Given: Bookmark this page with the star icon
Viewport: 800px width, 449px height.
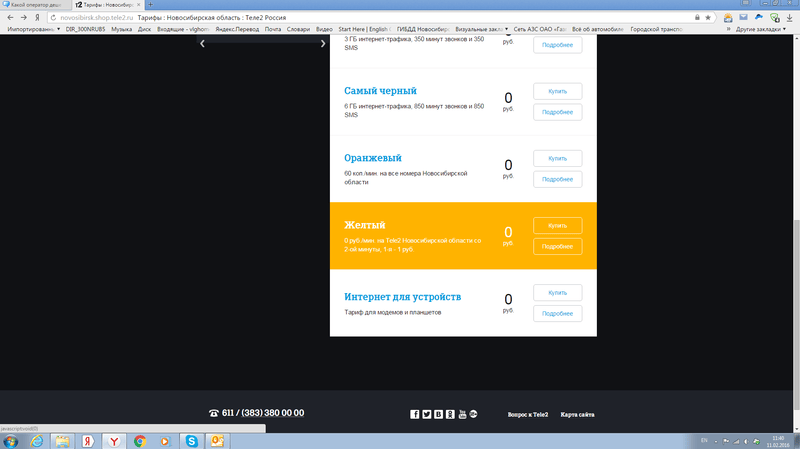Looking at the screenshot, I should click(708, 17).
